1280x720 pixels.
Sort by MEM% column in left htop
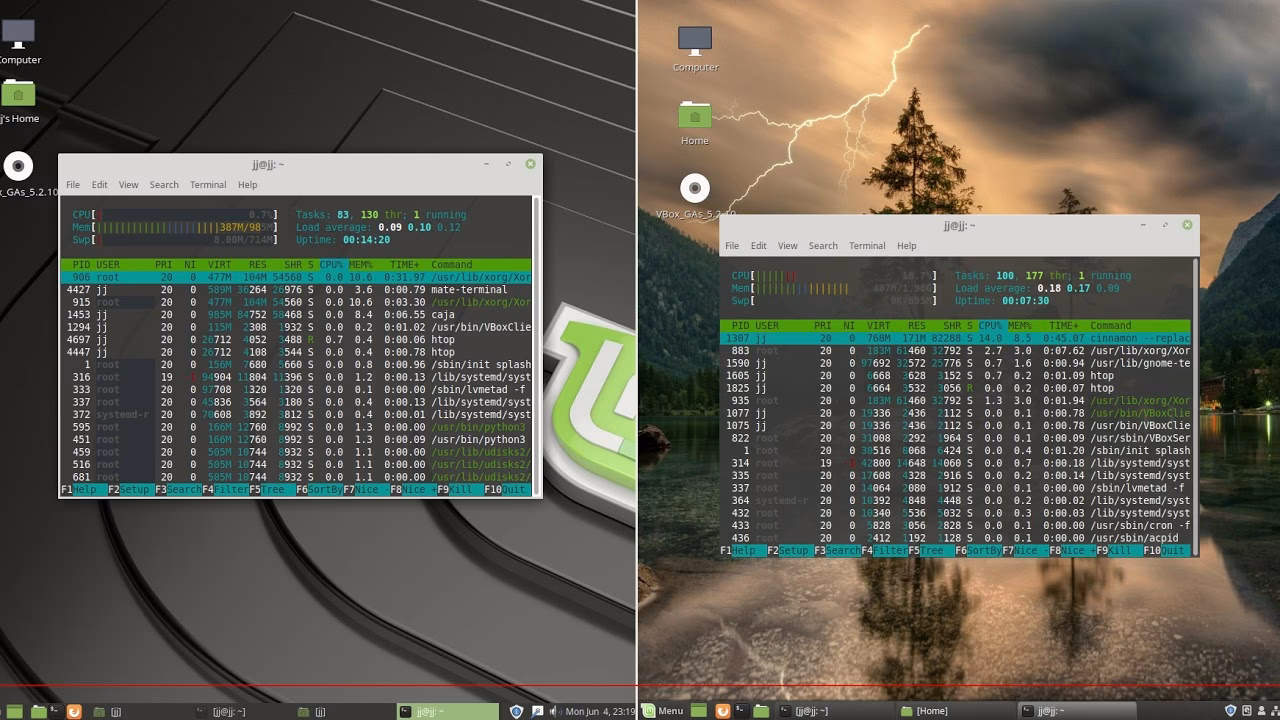(360, 265)
